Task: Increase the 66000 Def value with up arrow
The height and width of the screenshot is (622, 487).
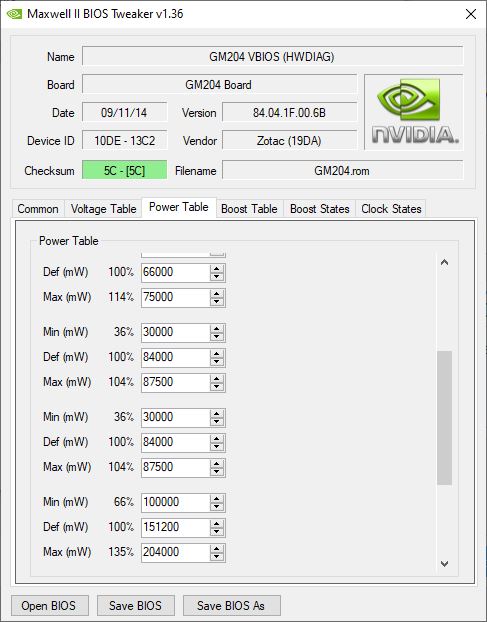Action: pyautogui.click(x=217, y=269)
